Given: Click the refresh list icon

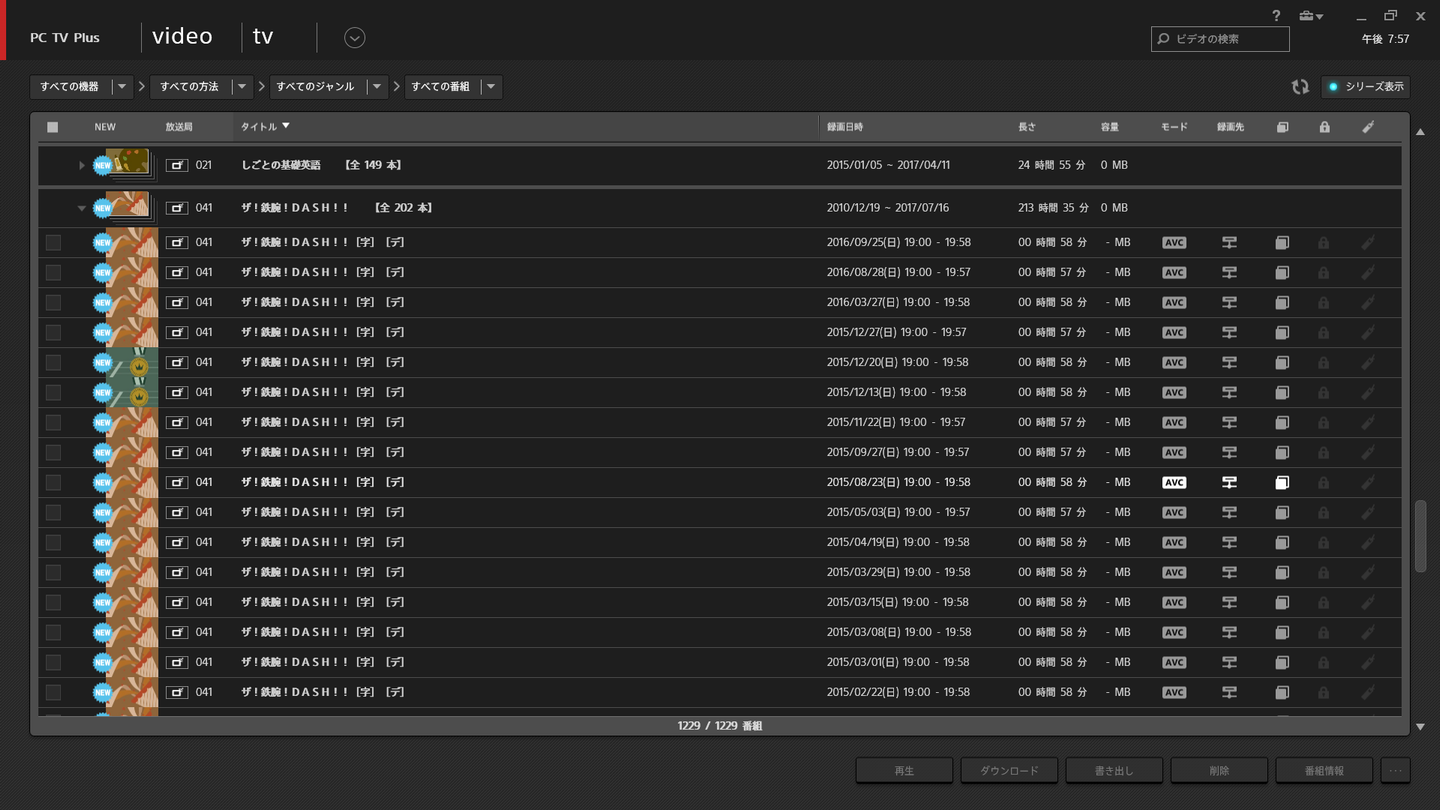Looking at the screenshot, I should point(1300,87).
